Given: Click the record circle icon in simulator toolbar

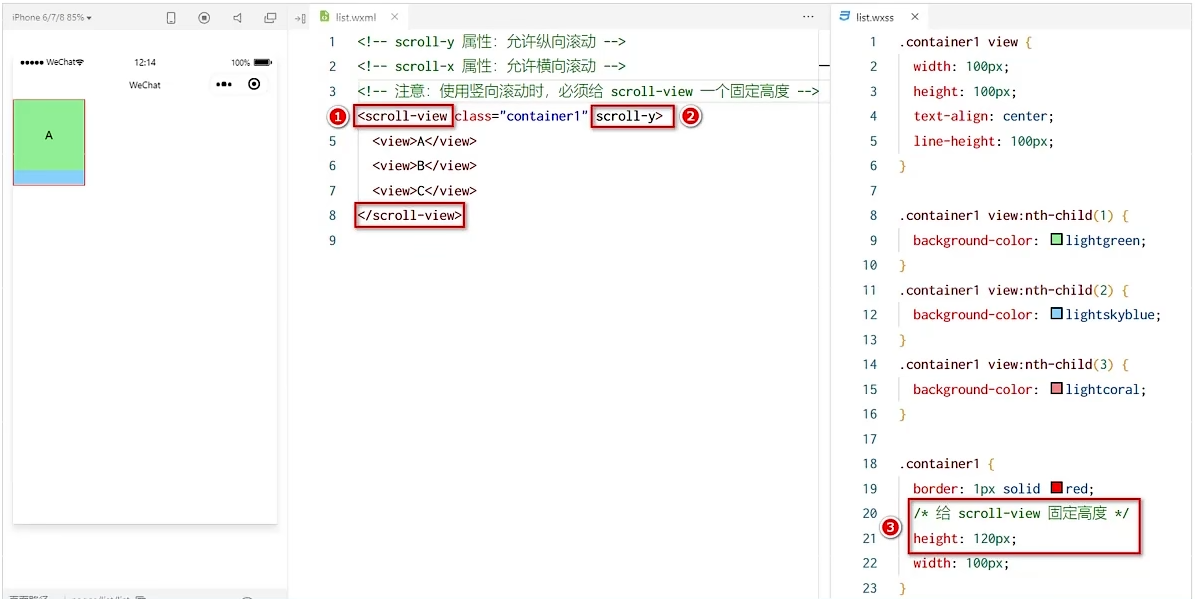Looking at the screenshot, I should (204, 18).
